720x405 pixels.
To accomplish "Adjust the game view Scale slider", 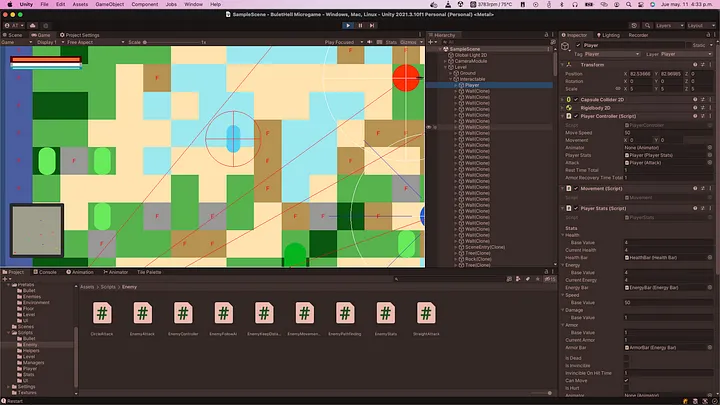I will (x=172, y=42).
